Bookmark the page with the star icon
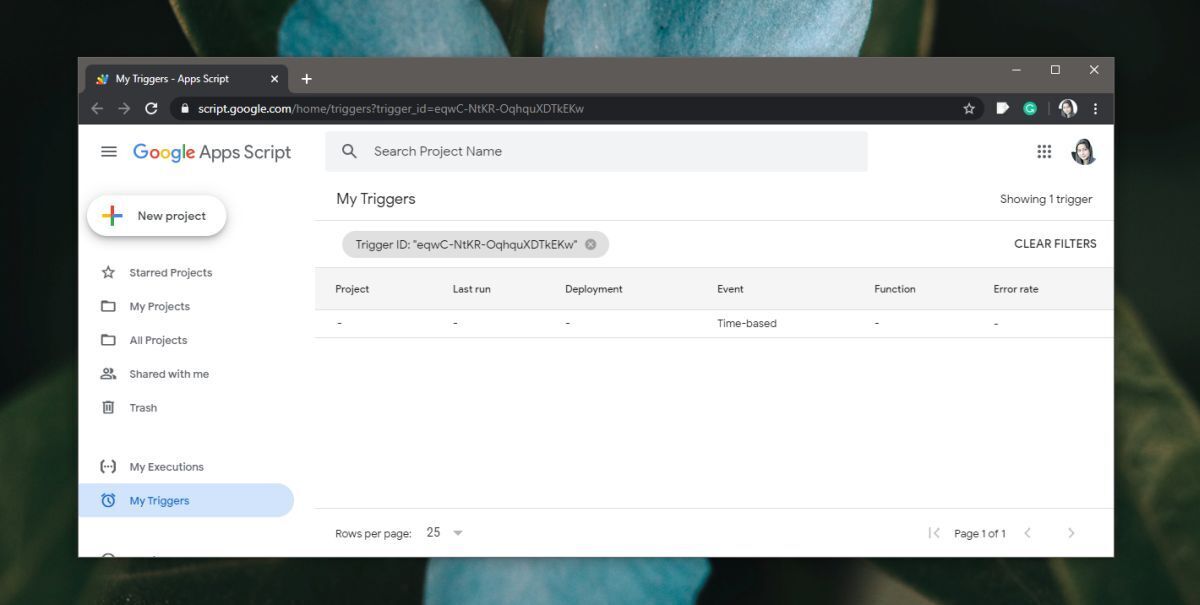1200x605 pixels. [968, 108]
